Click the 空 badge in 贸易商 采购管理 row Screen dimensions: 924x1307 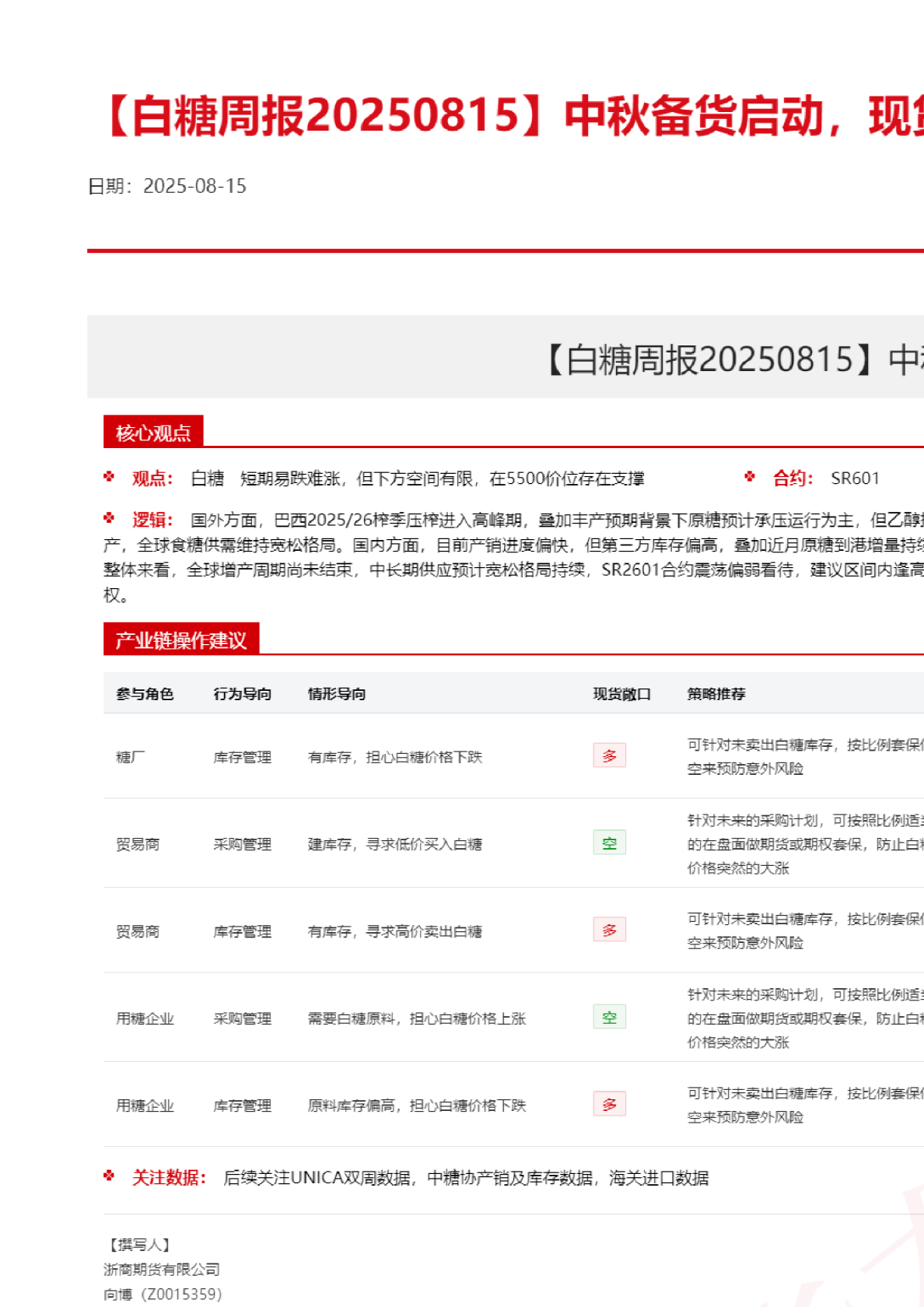coord(609,843)
